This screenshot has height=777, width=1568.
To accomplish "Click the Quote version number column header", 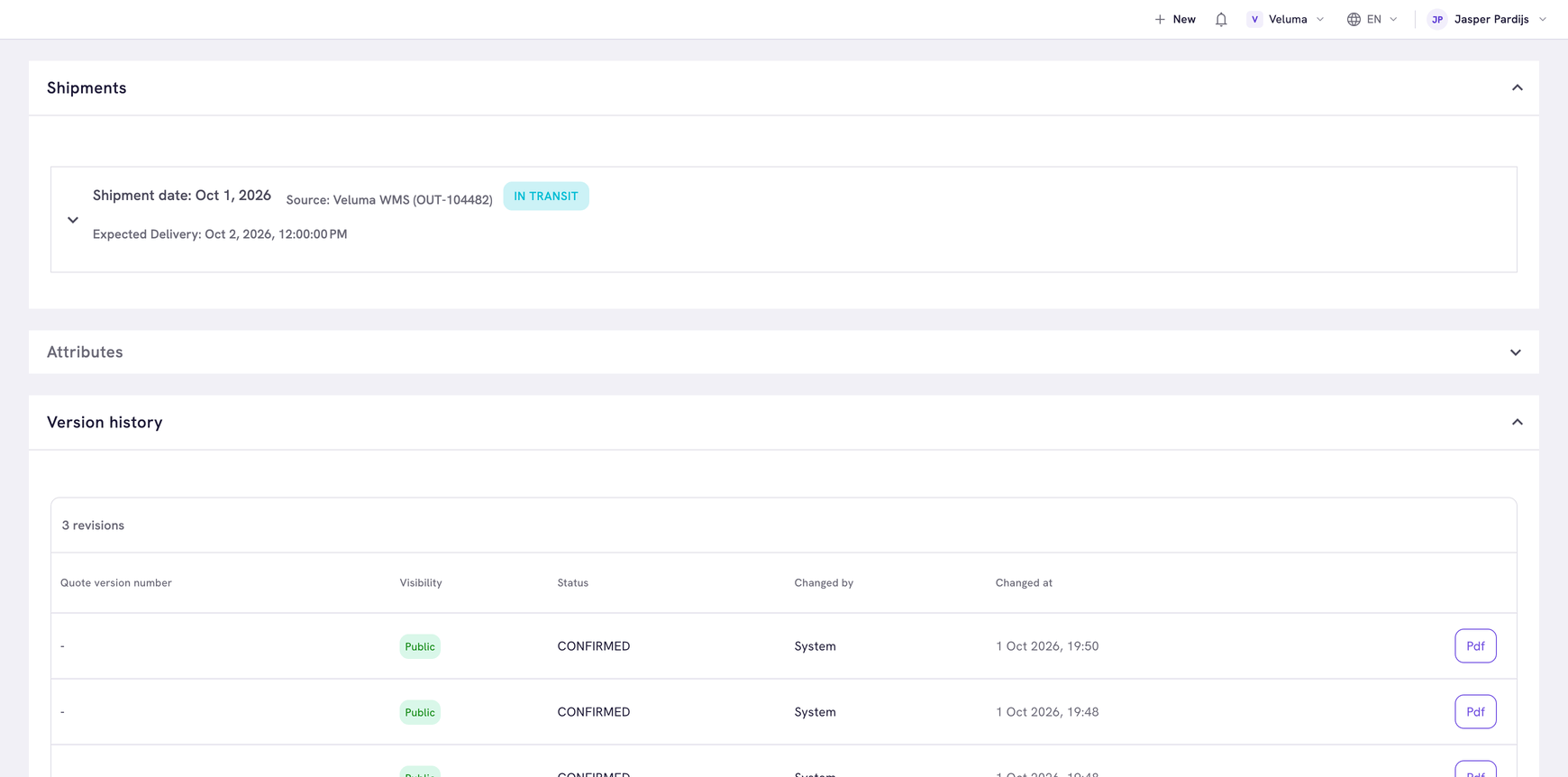I will click(x=116, y=583).
